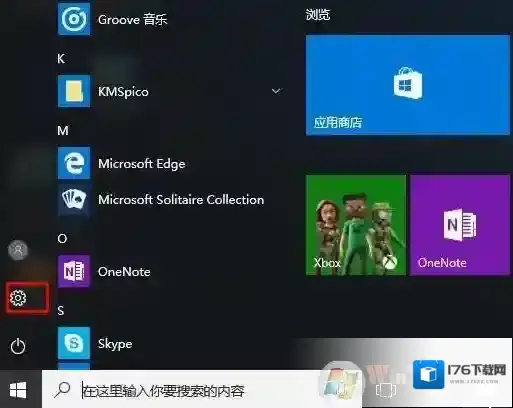Open the 应用商店 store tile
The image size is (513, 408).
(408, 85)
